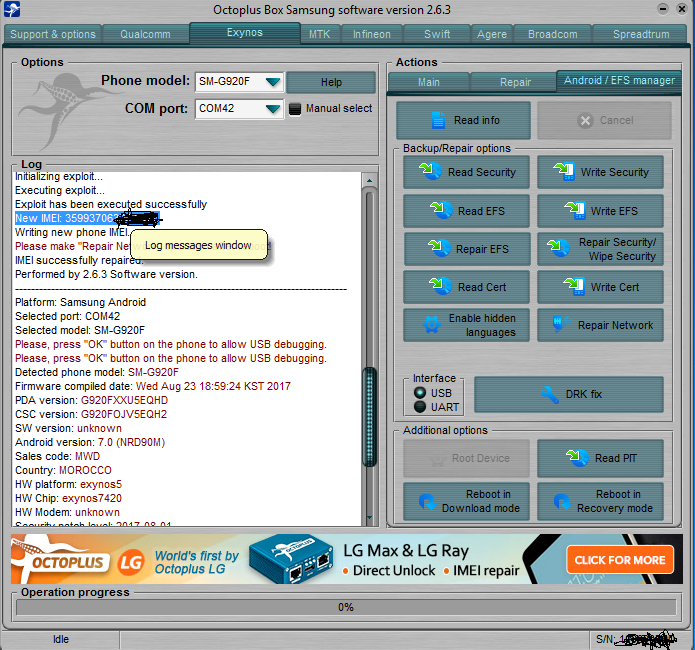Click the Help button
This screenshot has width=695, height=650.
[331, 82]
